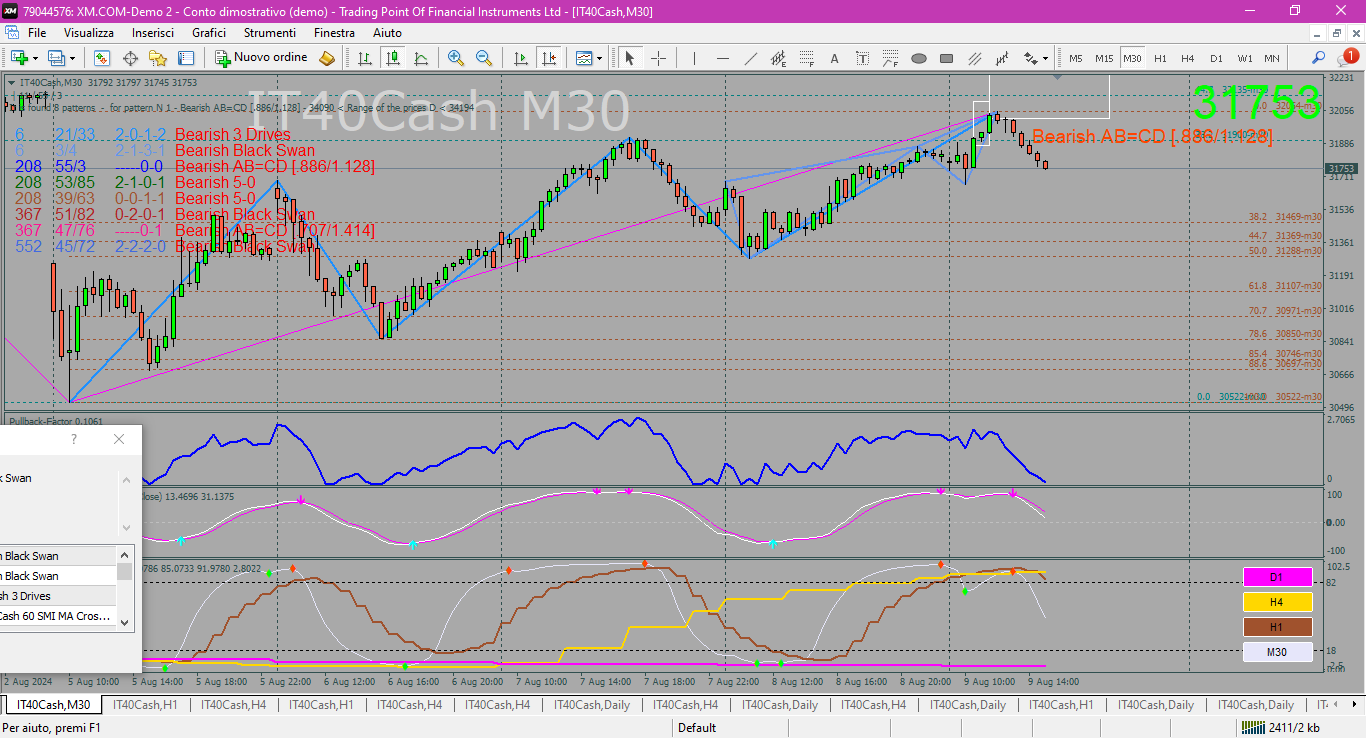
Task: Open Market Watch panel icon
Action: click(102, 58)
